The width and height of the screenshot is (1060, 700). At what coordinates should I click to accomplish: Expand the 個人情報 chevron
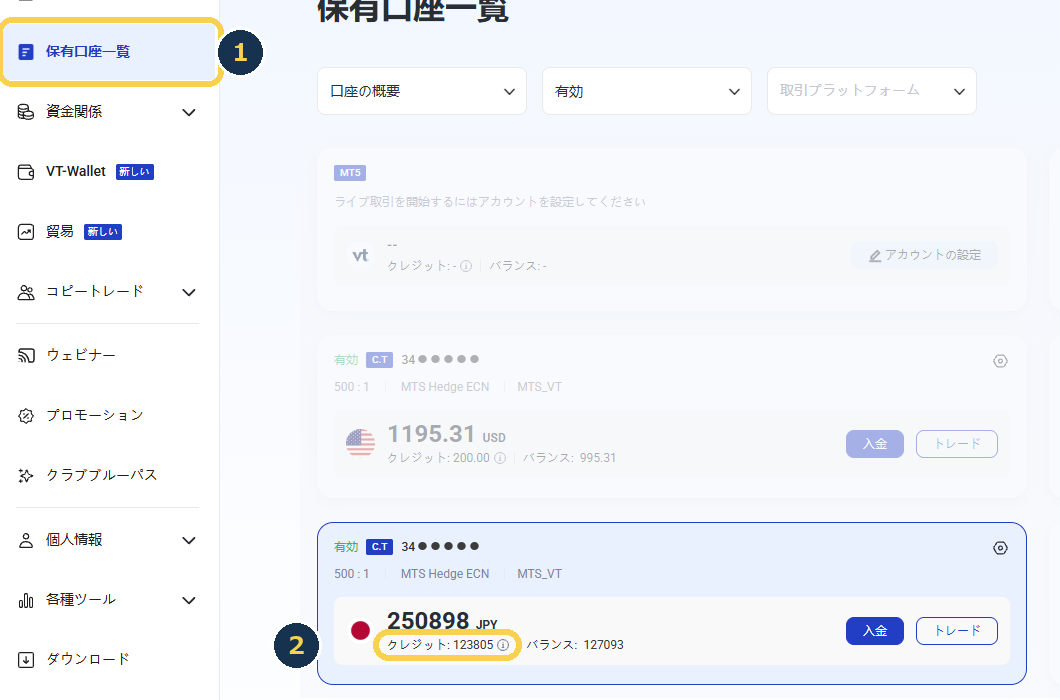[x=189, y=540]
